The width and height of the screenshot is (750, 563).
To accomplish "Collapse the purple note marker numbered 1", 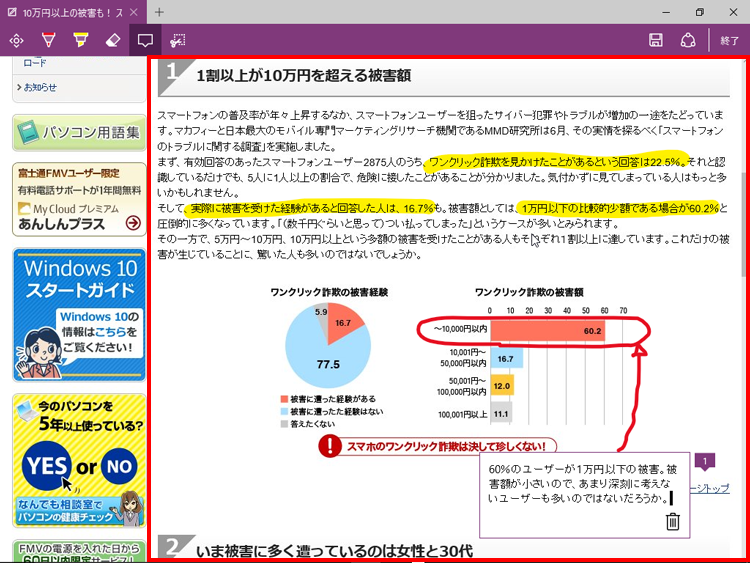I will 704,462.
